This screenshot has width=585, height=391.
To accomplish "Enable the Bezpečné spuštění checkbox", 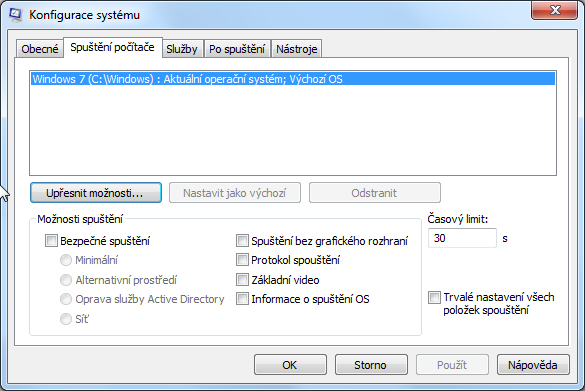I will tap(51, 241).
